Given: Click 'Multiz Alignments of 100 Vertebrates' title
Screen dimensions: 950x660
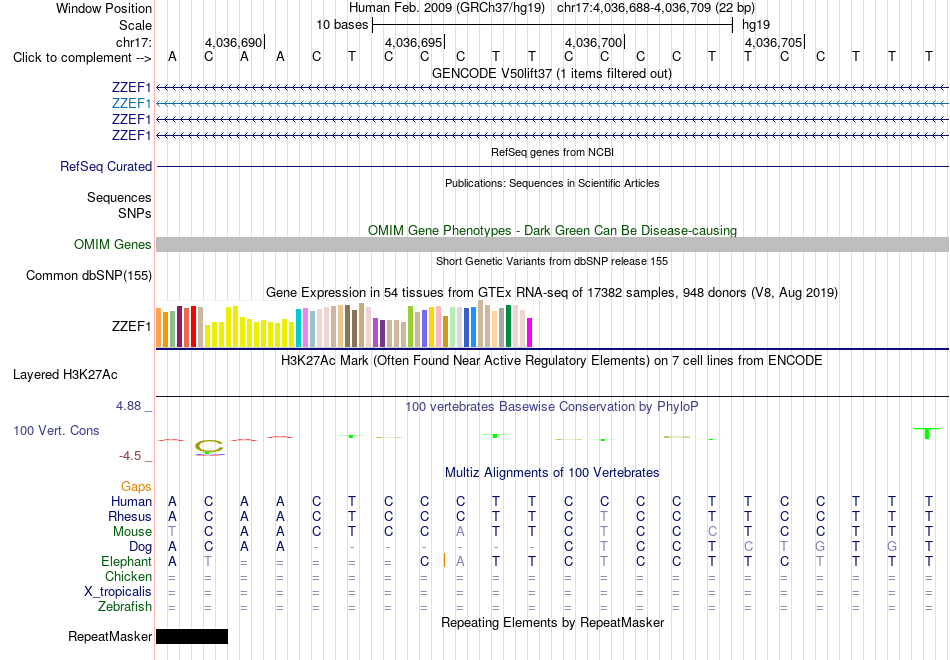Looking at the screenshot, I should [552, 473].
